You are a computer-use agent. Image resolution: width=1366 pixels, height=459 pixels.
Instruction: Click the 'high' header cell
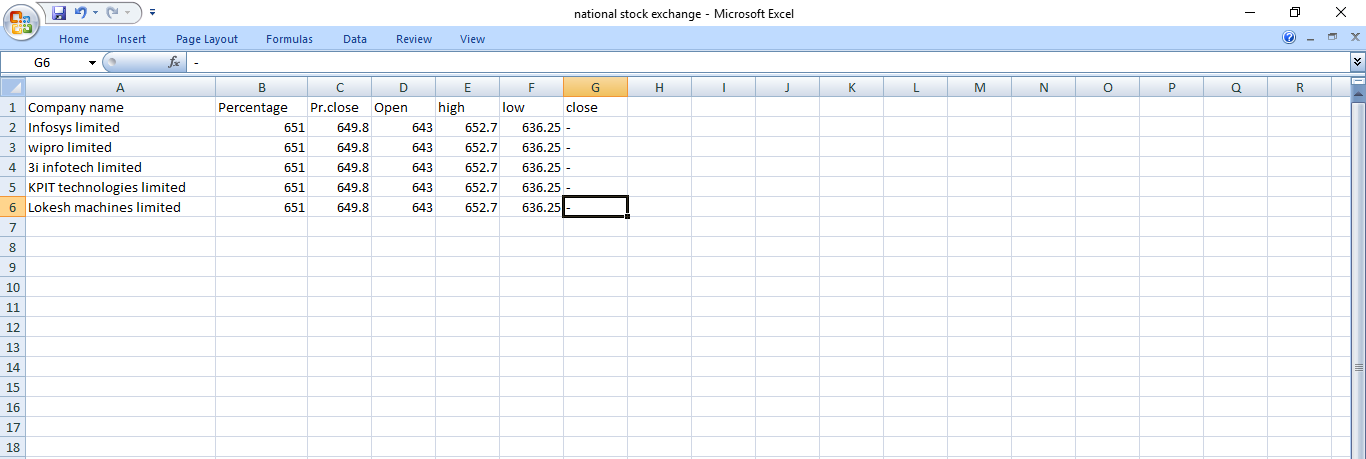coord(468,107)
